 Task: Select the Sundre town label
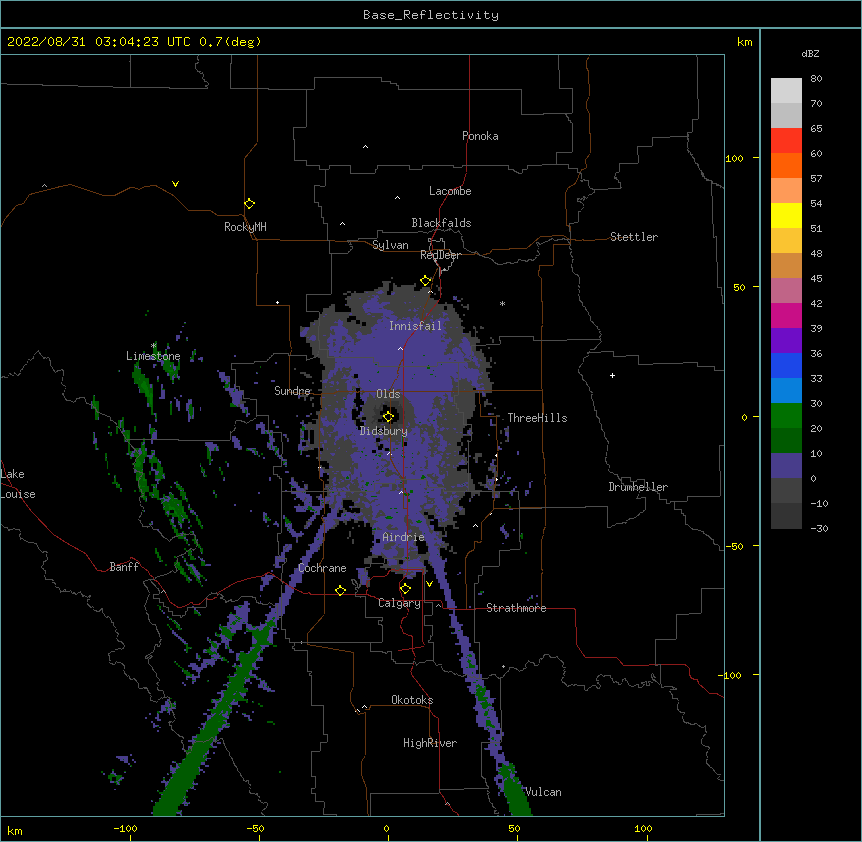pos(292,391)
